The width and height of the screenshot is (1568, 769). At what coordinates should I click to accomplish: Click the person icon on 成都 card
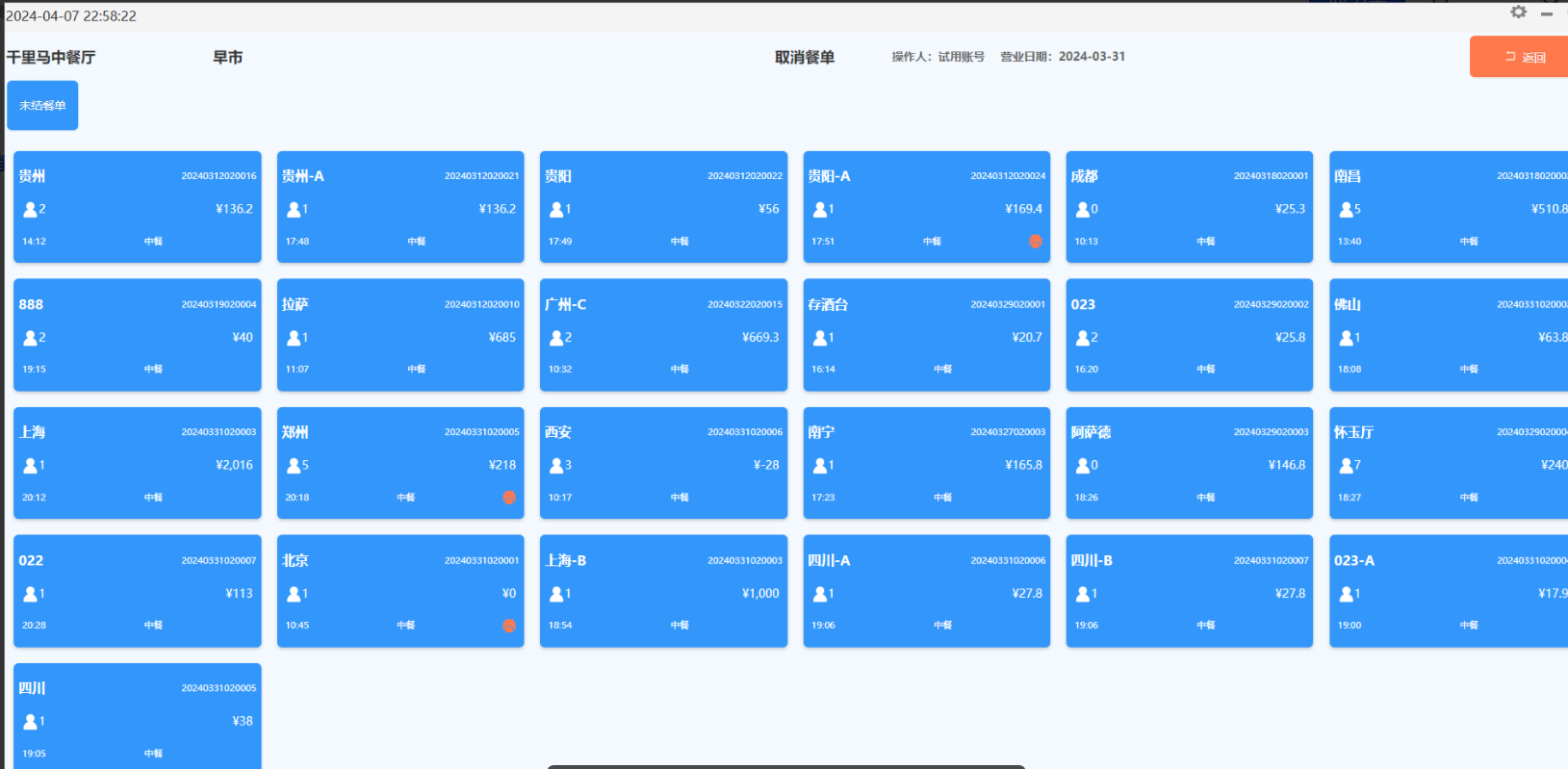1083,209
